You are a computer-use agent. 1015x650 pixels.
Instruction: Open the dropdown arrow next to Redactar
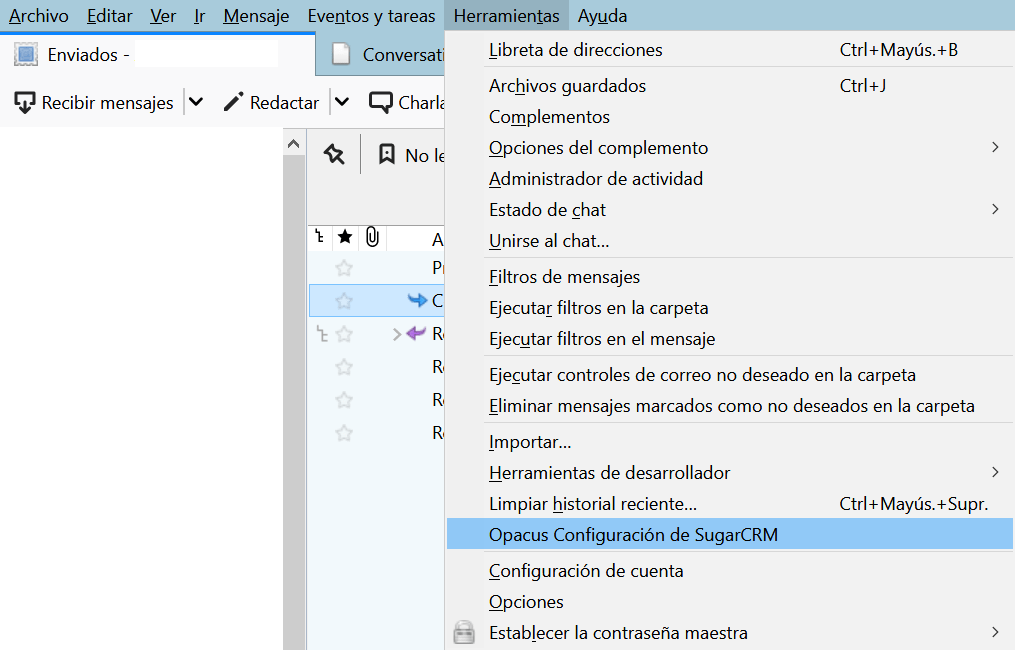342,102
